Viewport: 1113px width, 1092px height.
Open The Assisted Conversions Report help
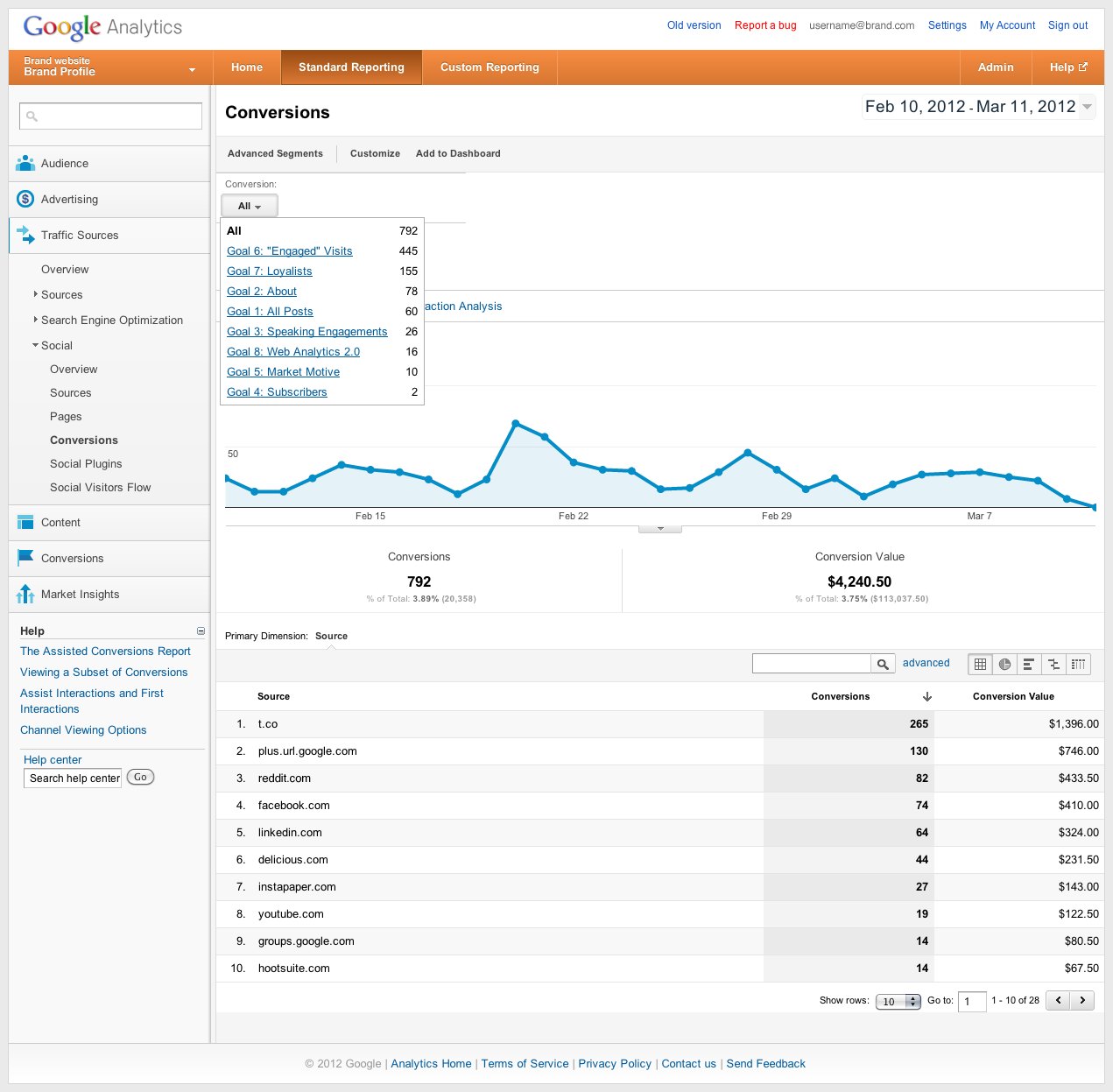(105, 651)
